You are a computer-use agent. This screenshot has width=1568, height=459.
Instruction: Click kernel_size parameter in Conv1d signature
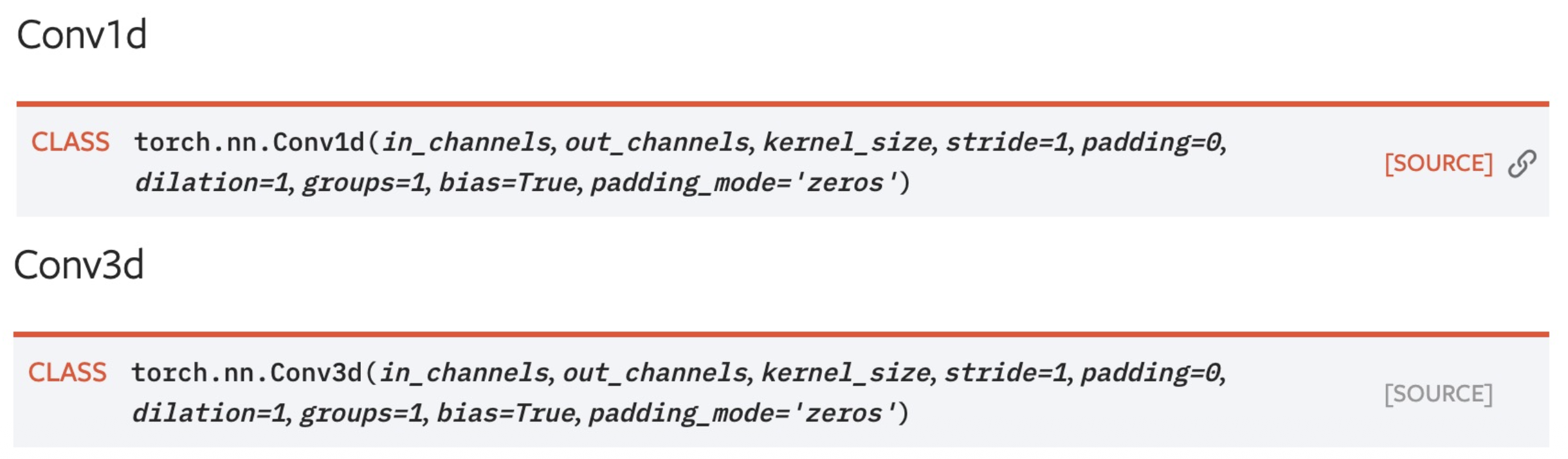tap(848, 142)
